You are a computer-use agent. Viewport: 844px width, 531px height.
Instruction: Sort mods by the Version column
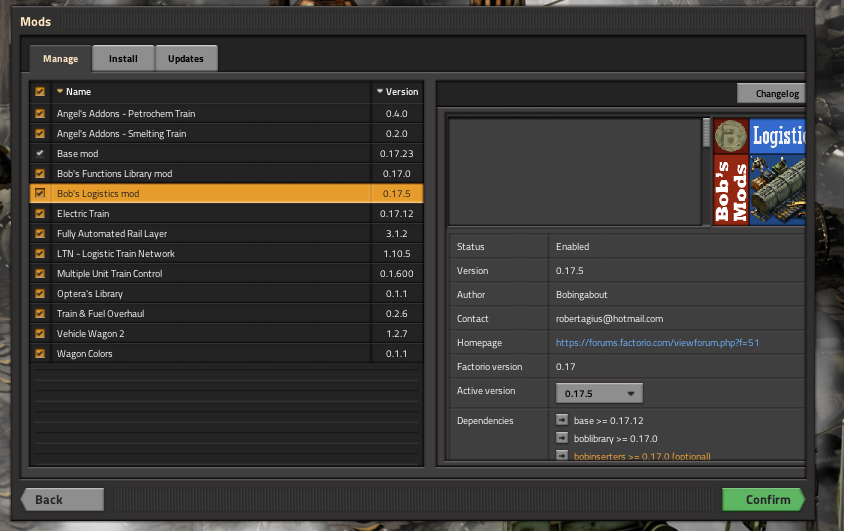397,92
